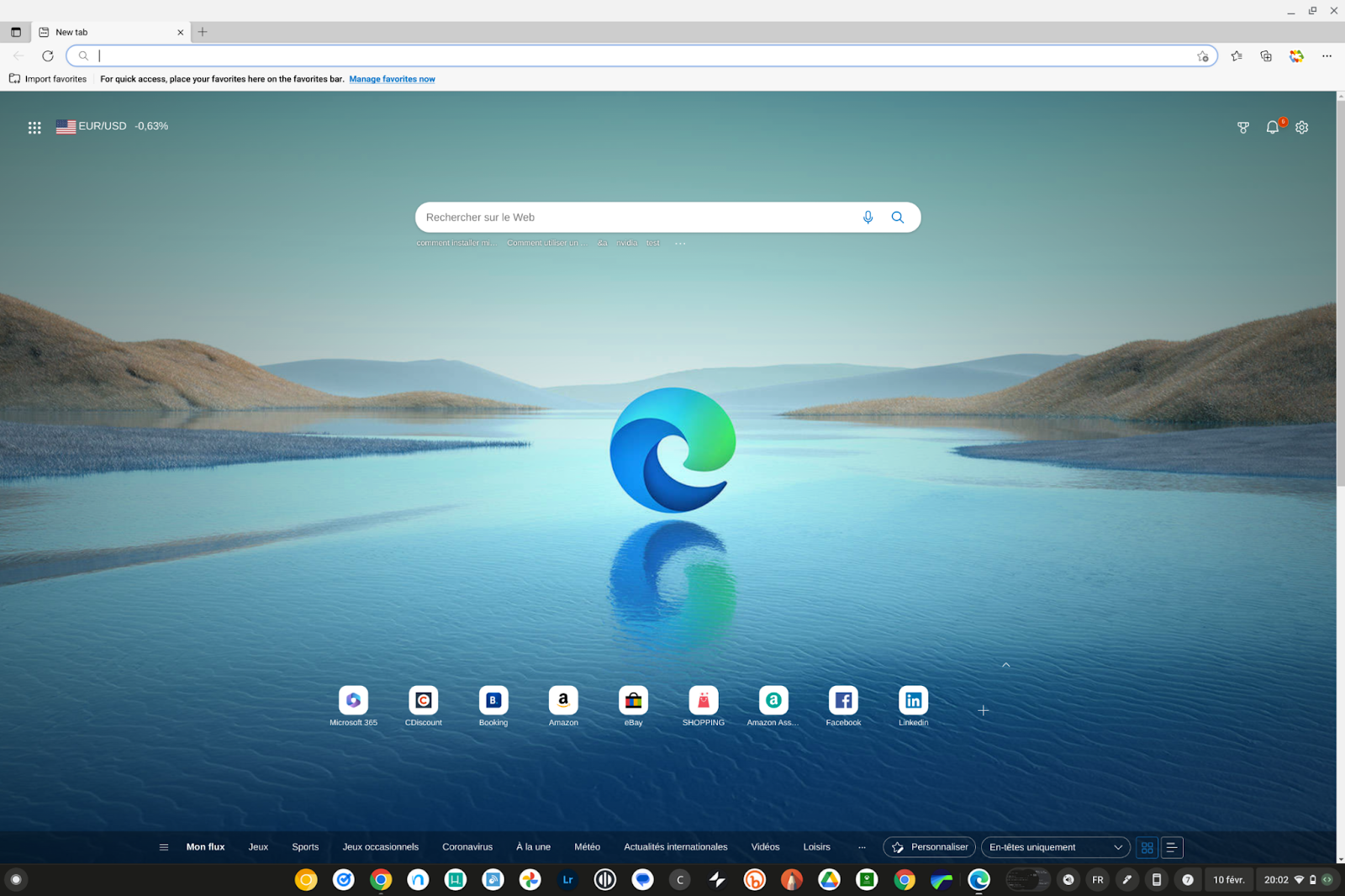Open the ChromeOS launcher button
The width and height of the screenshot is (1345, 896).
pyautogui.click(x=16, y=880)
